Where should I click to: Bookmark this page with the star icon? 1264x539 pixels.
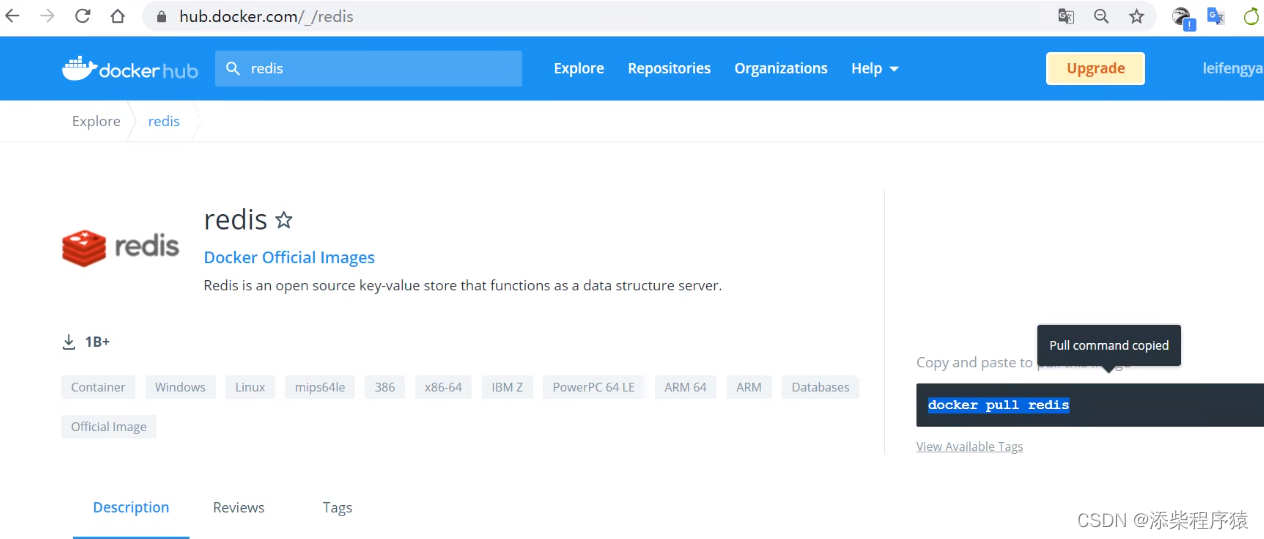pos(1136,16)
